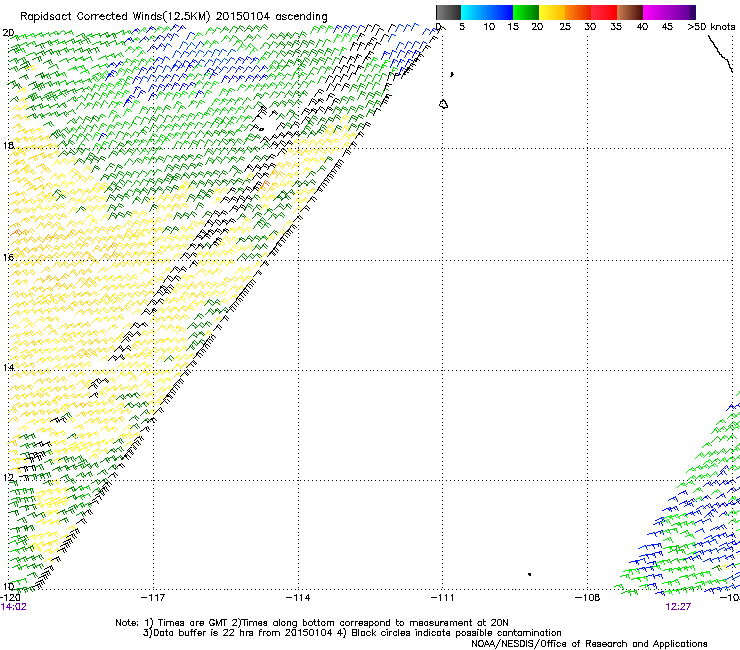Click the purple time stamp '12:27'

coord(678,607)
